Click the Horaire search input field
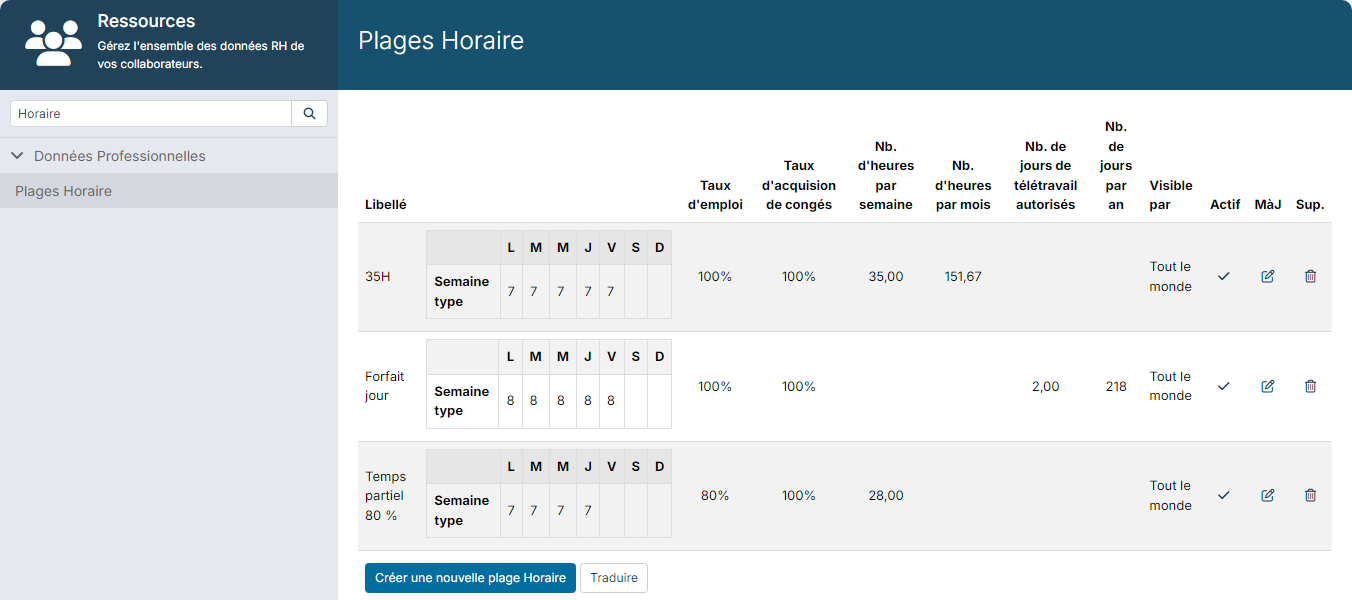 coord(151,113)
